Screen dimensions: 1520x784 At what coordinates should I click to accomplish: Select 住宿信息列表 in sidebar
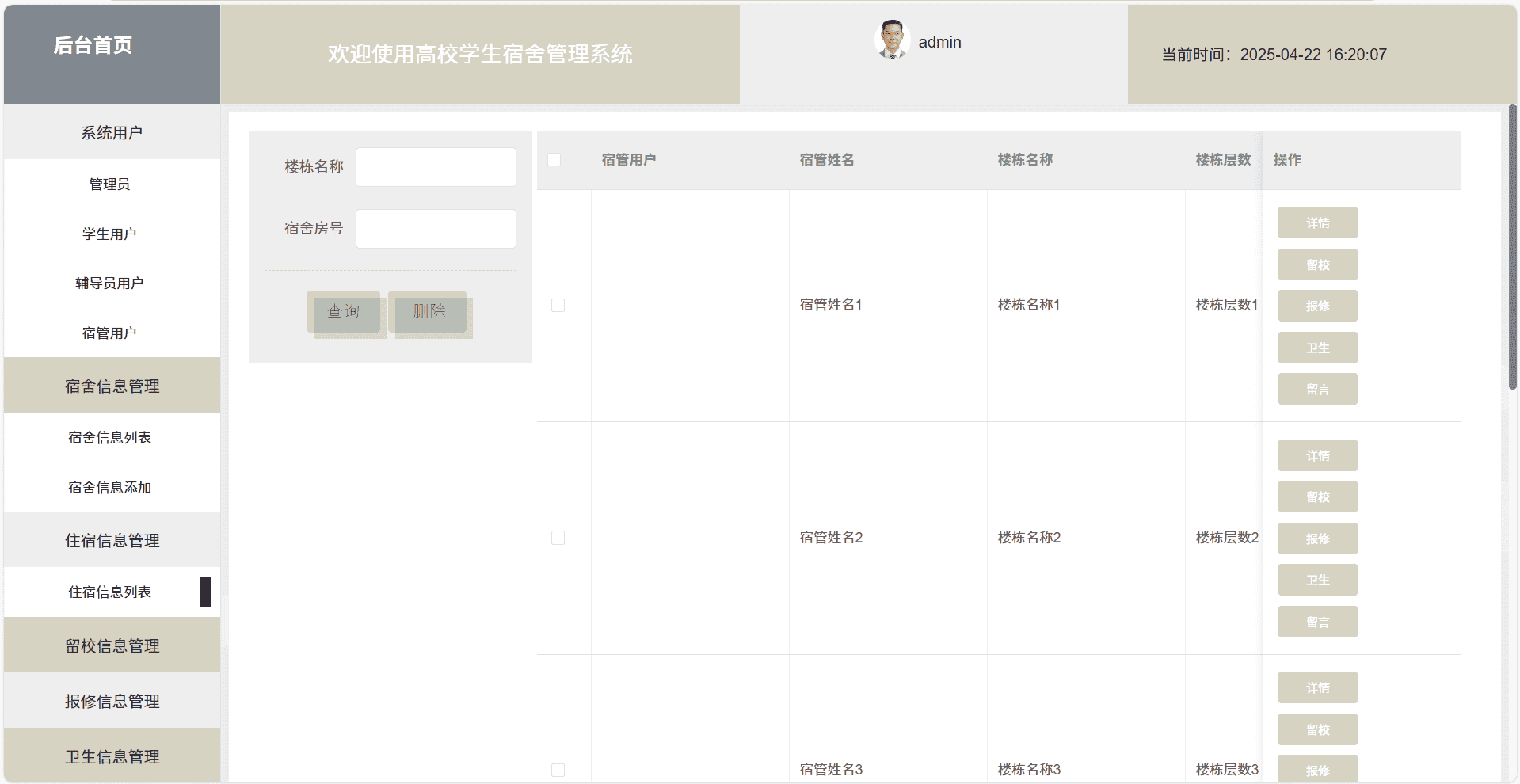point(110,592)
